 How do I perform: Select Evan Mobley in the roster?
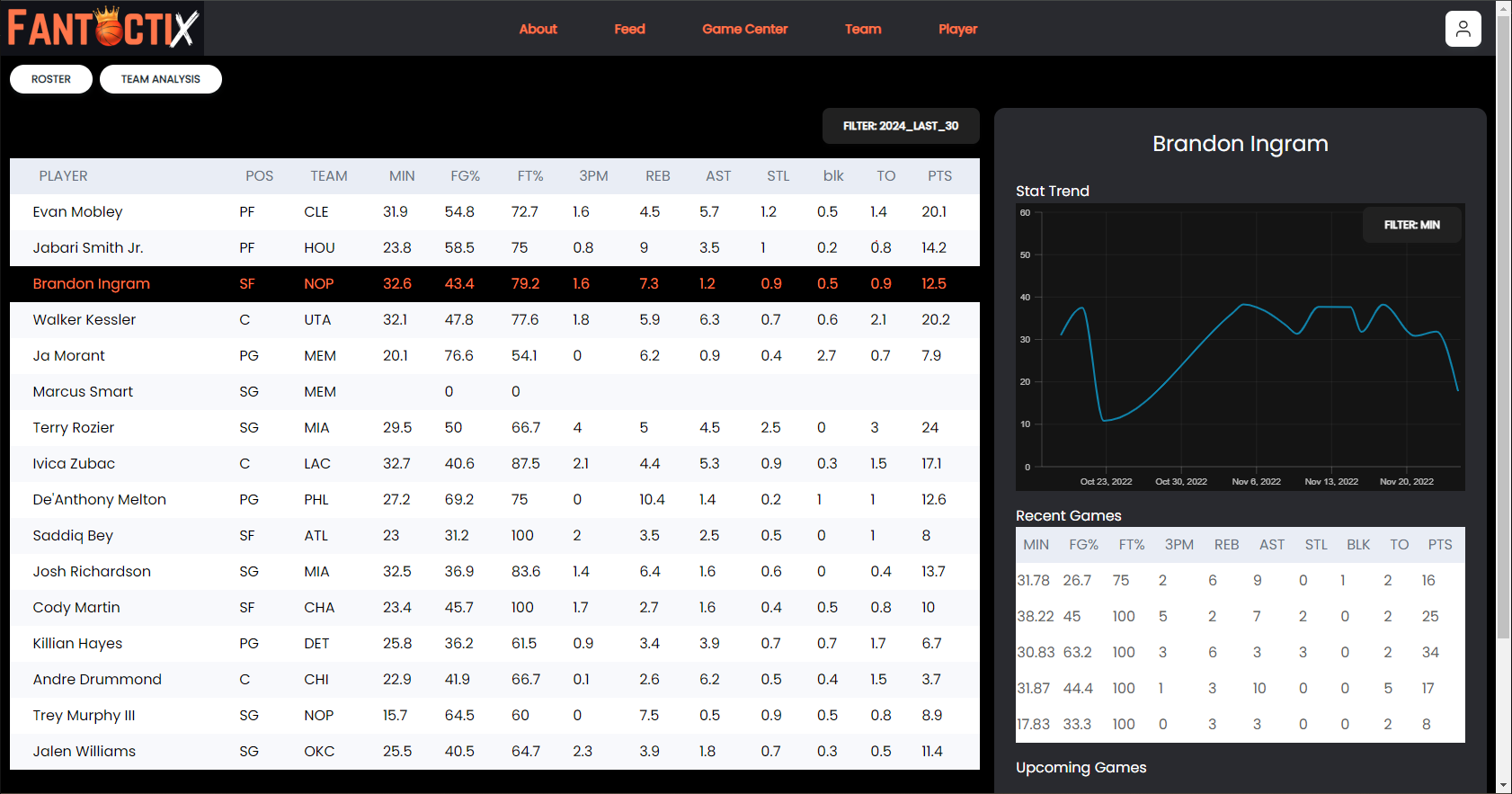click(x=77, y=212)
